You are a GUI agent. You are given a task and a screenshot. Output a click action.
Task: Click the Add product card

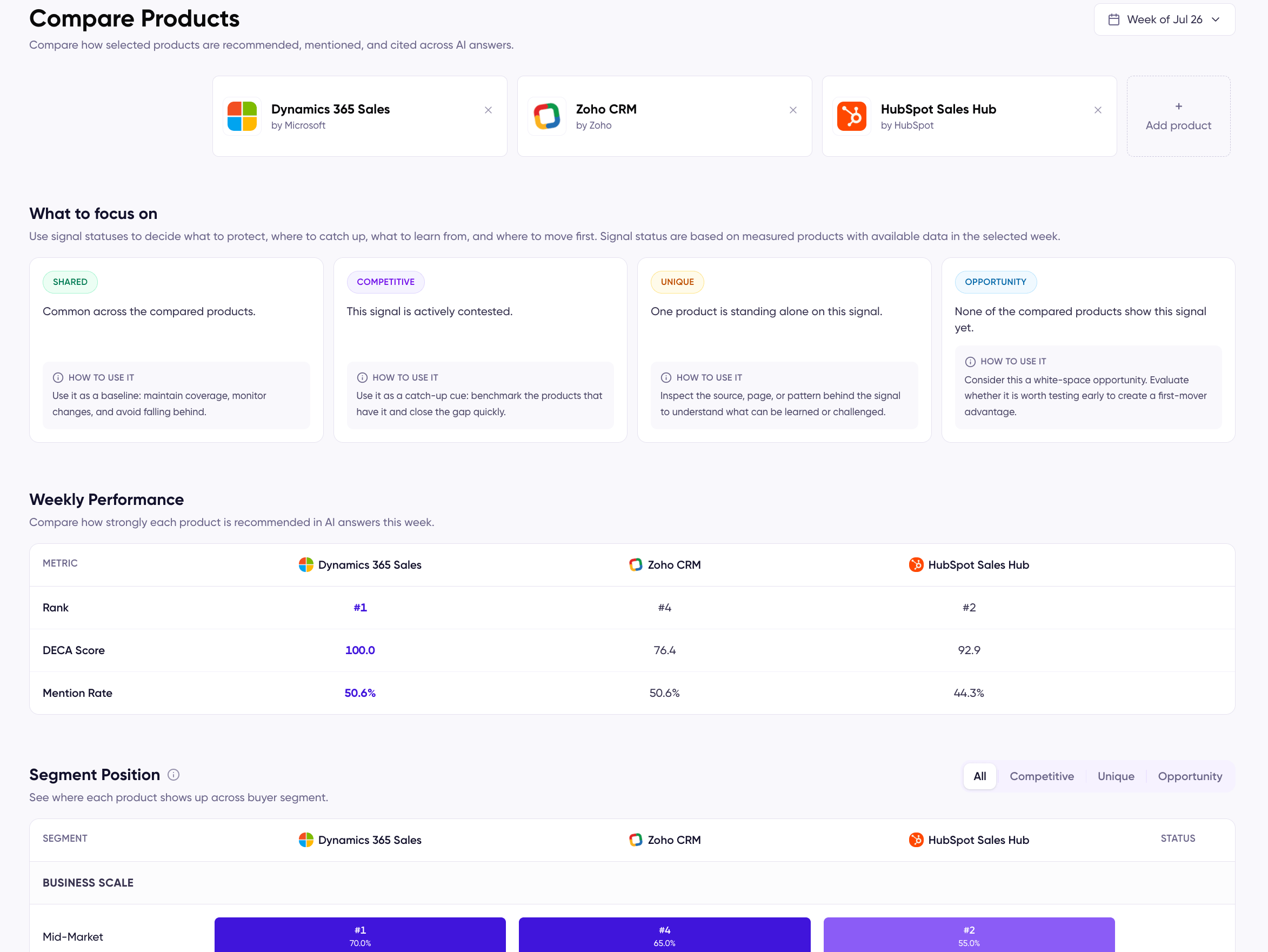pos(1178,116)
